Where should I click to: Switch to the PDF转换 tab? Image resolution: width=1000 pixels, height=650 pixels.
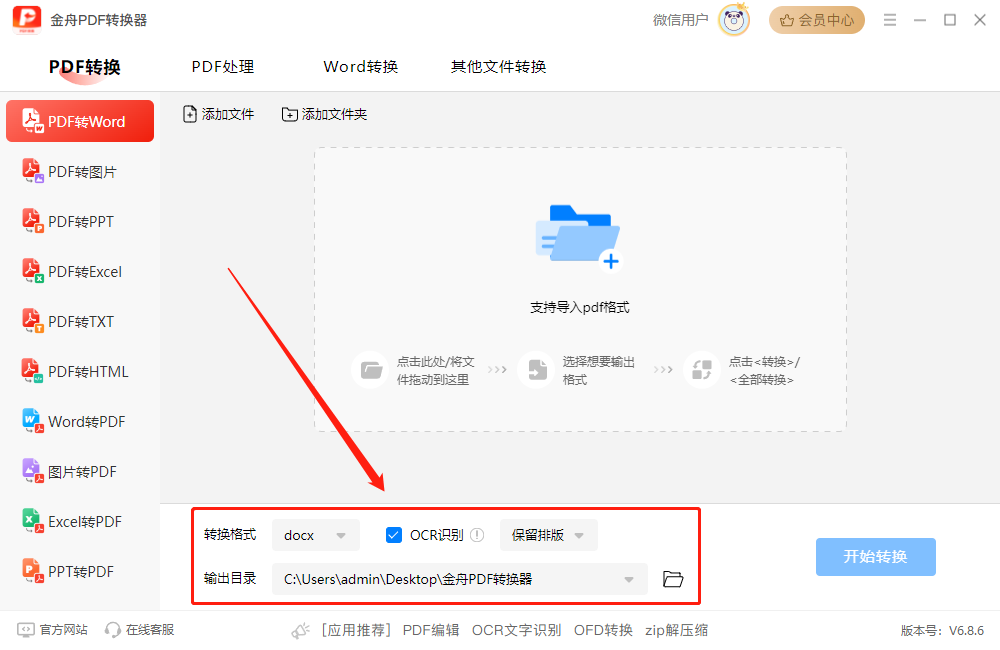click(85, 67)
